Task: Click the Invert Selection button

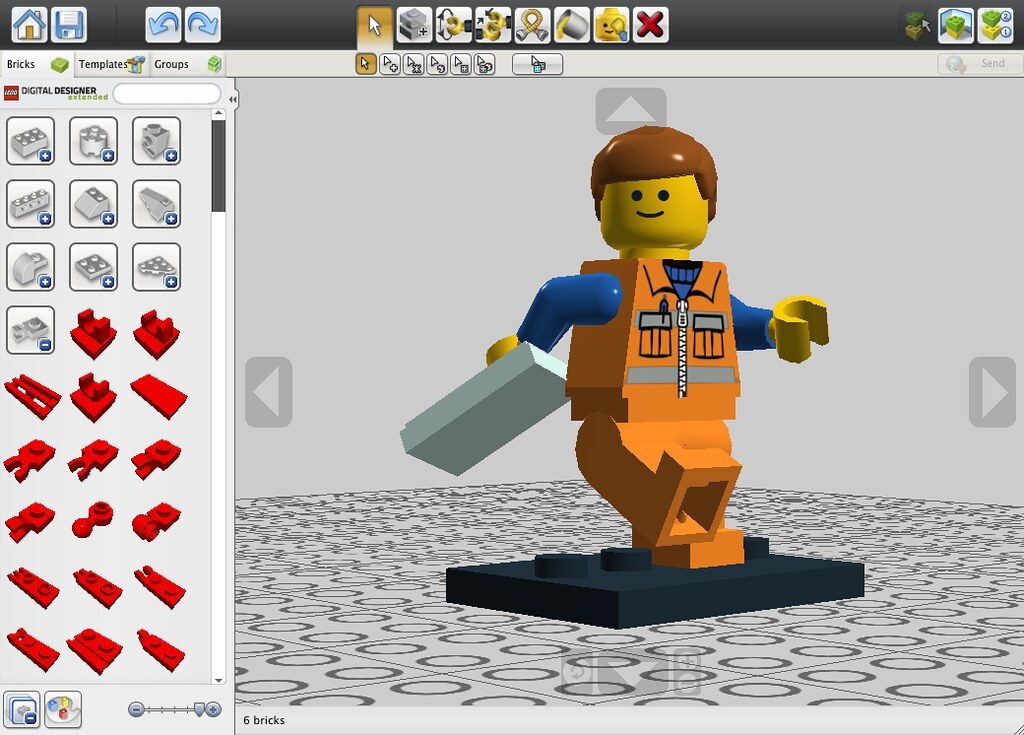Action: coord(537,64)
